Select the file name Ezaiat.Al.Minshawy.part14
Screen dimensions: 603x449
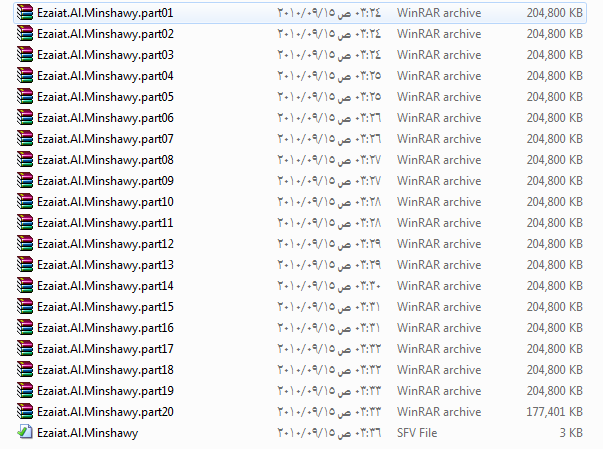(105, 286)
